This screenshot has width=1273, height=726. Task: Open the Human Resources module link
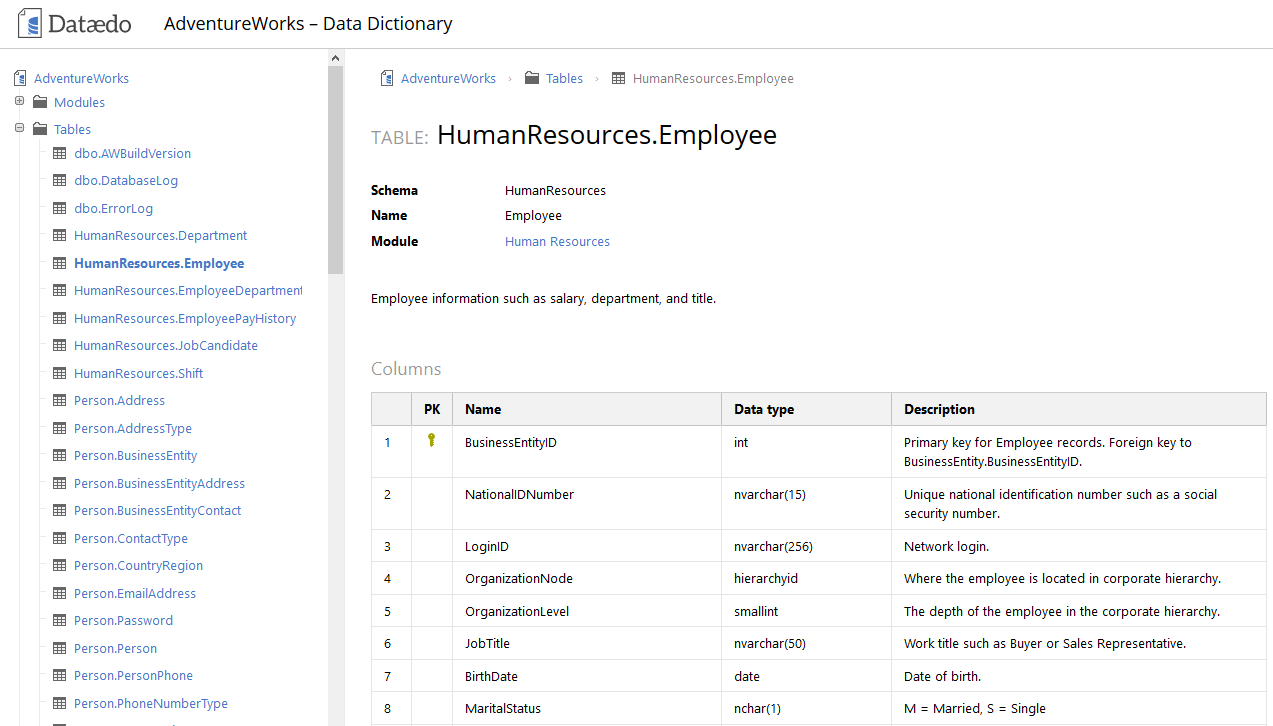point(557,241)
